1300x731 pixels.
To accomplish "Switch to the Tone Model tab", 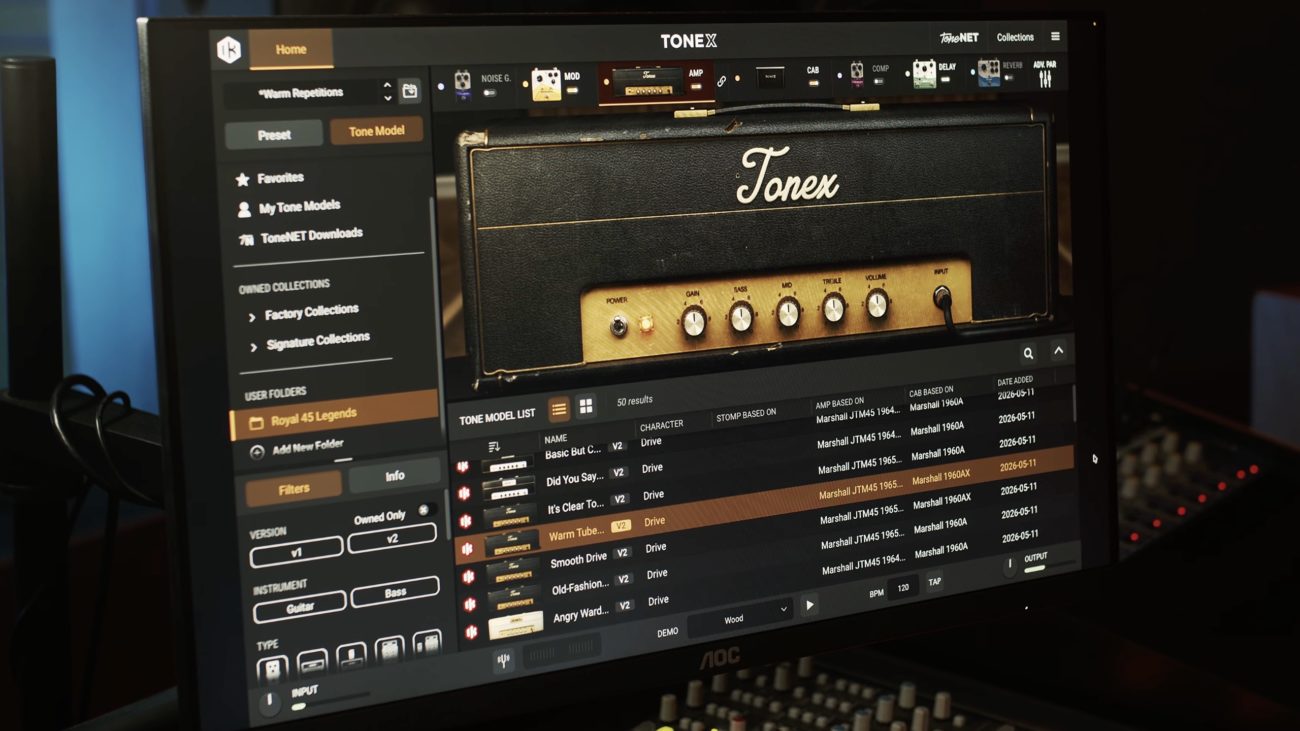I will point(377,131).
